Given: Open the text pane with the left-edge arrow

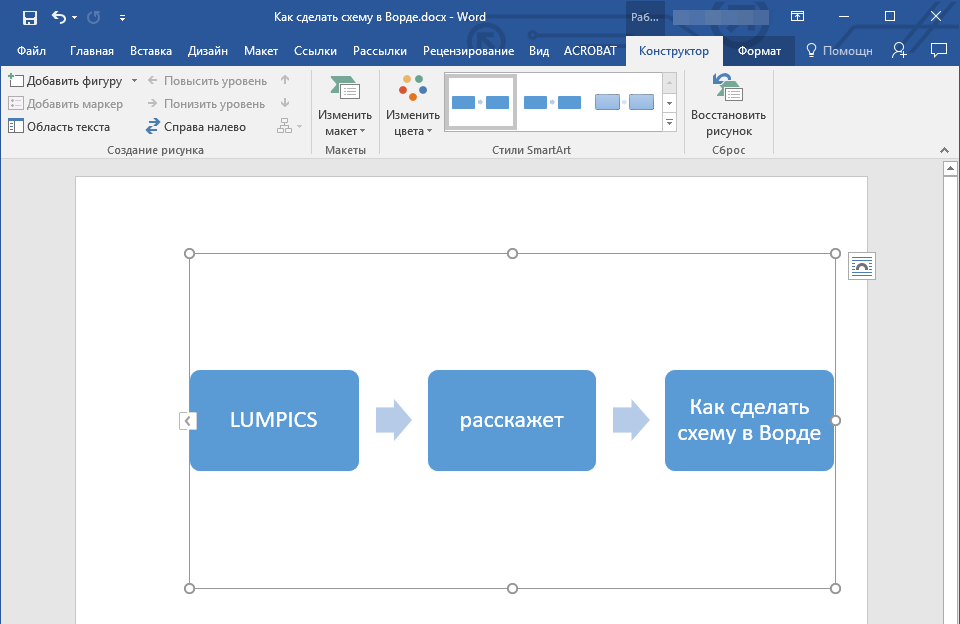Looking at the screenshot, I should click(x=187, y=421).
